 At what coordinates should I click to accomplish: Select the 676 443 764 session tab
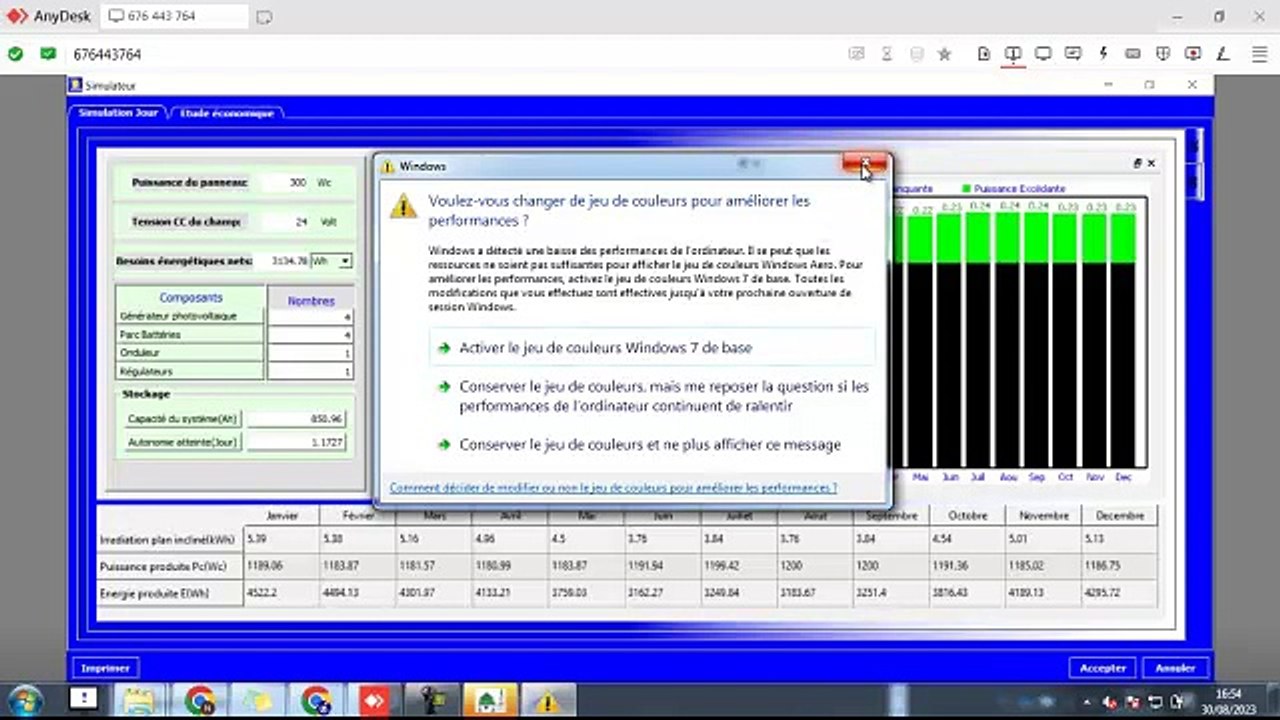pyautogui.click(x=175, y=16)
